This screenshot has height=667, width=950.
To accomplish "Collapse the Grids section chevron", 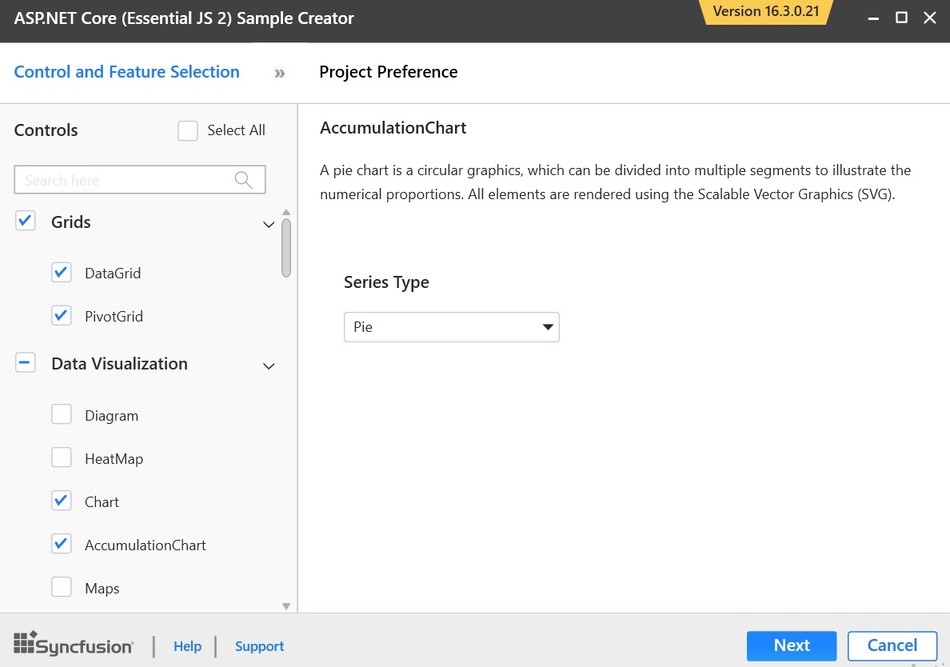I will (x=268, y=224).
